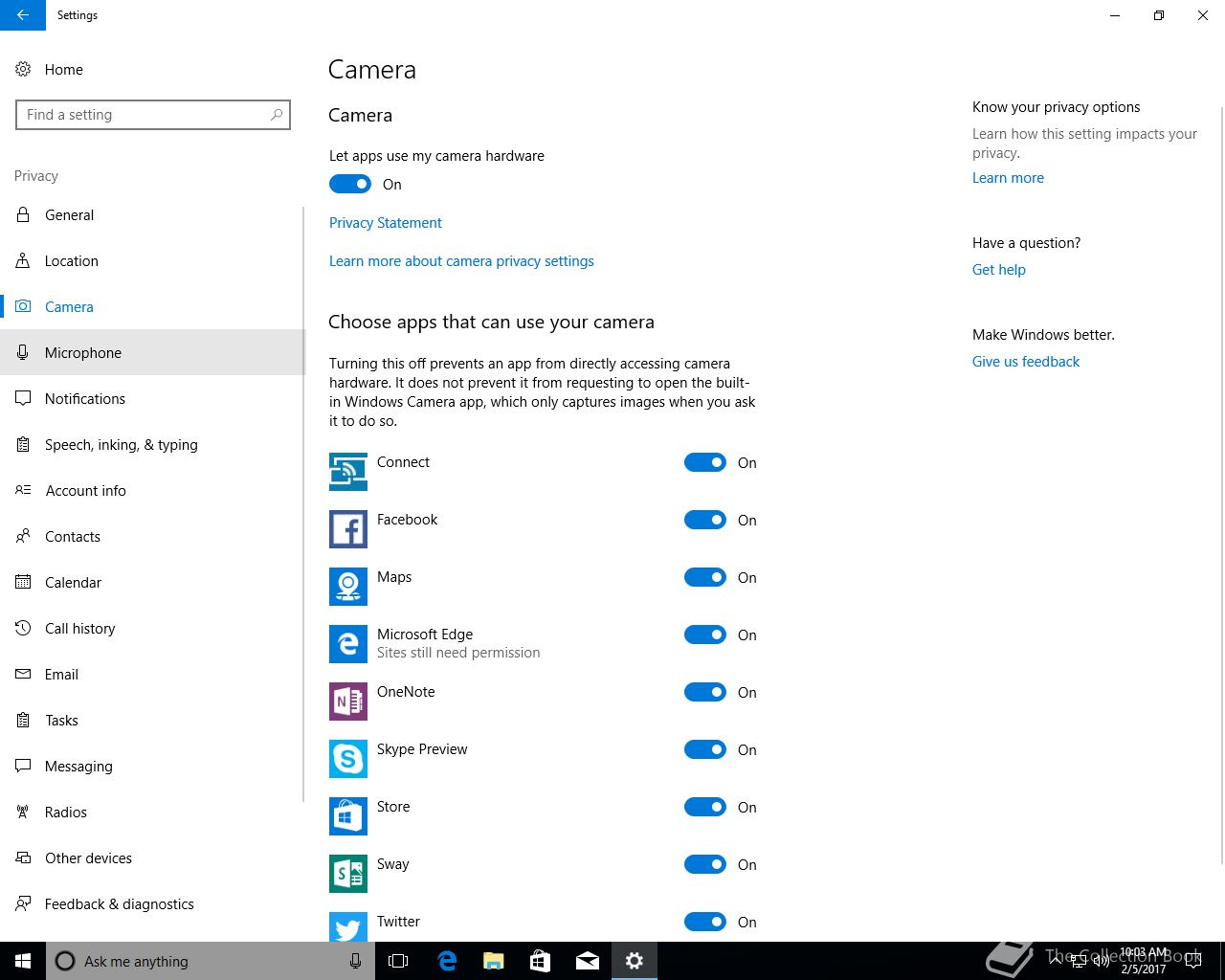
Task: Select Tasks in the sidebar
Action: 151,720
